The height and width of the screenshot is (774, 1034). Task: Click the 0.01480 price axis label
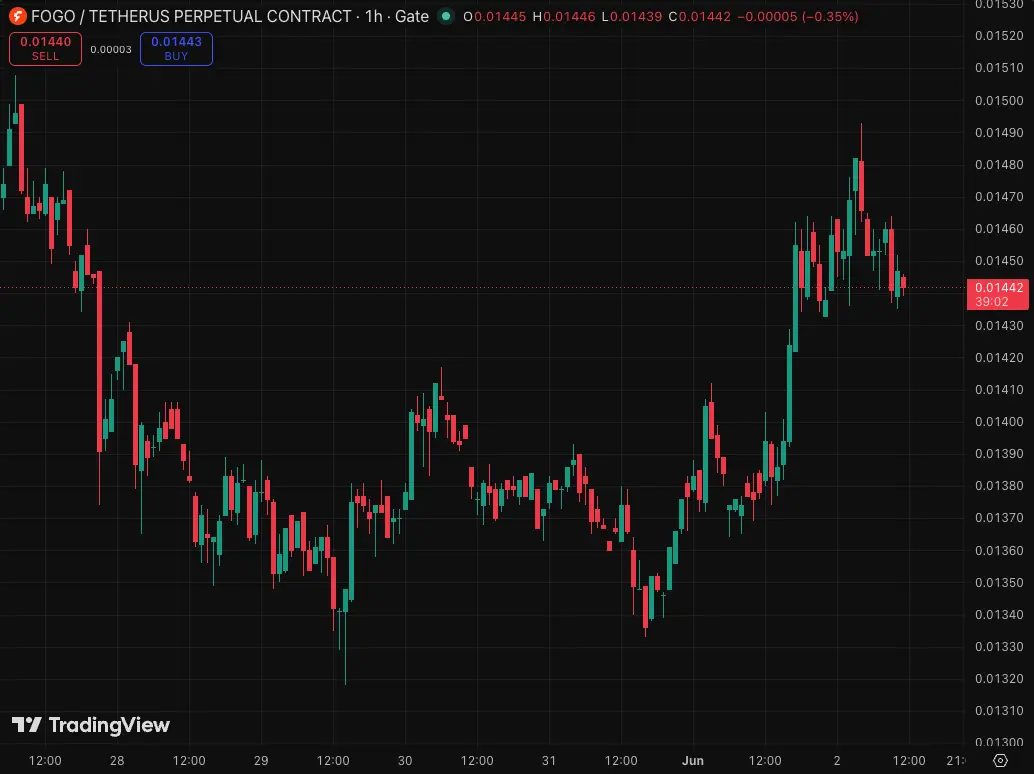click(999, 164)
